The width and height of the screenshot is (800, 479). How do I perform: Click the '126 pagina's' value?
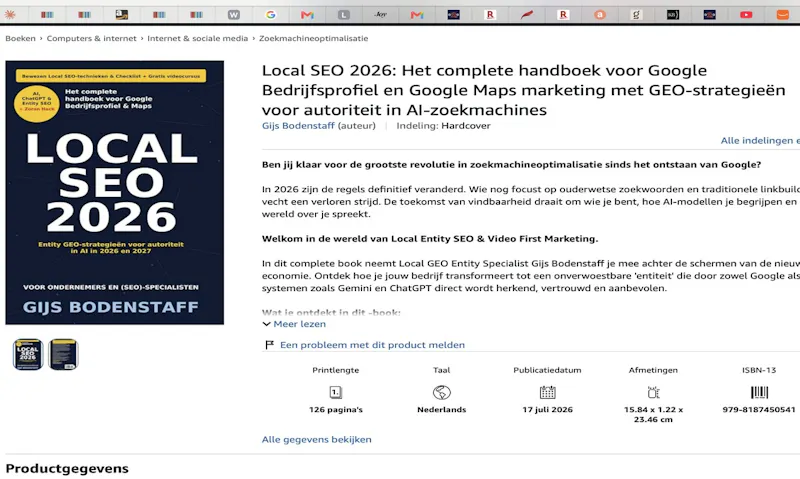(336, 410)
